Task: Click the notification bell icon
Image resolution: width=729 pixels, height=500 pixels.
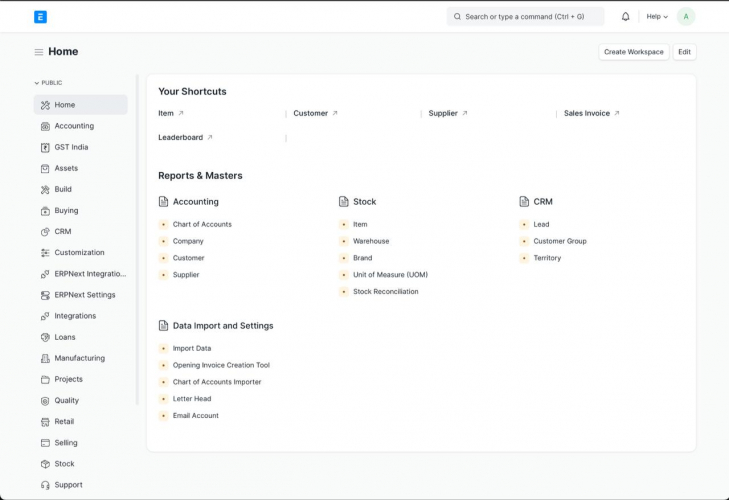Action: pos(626,17)
